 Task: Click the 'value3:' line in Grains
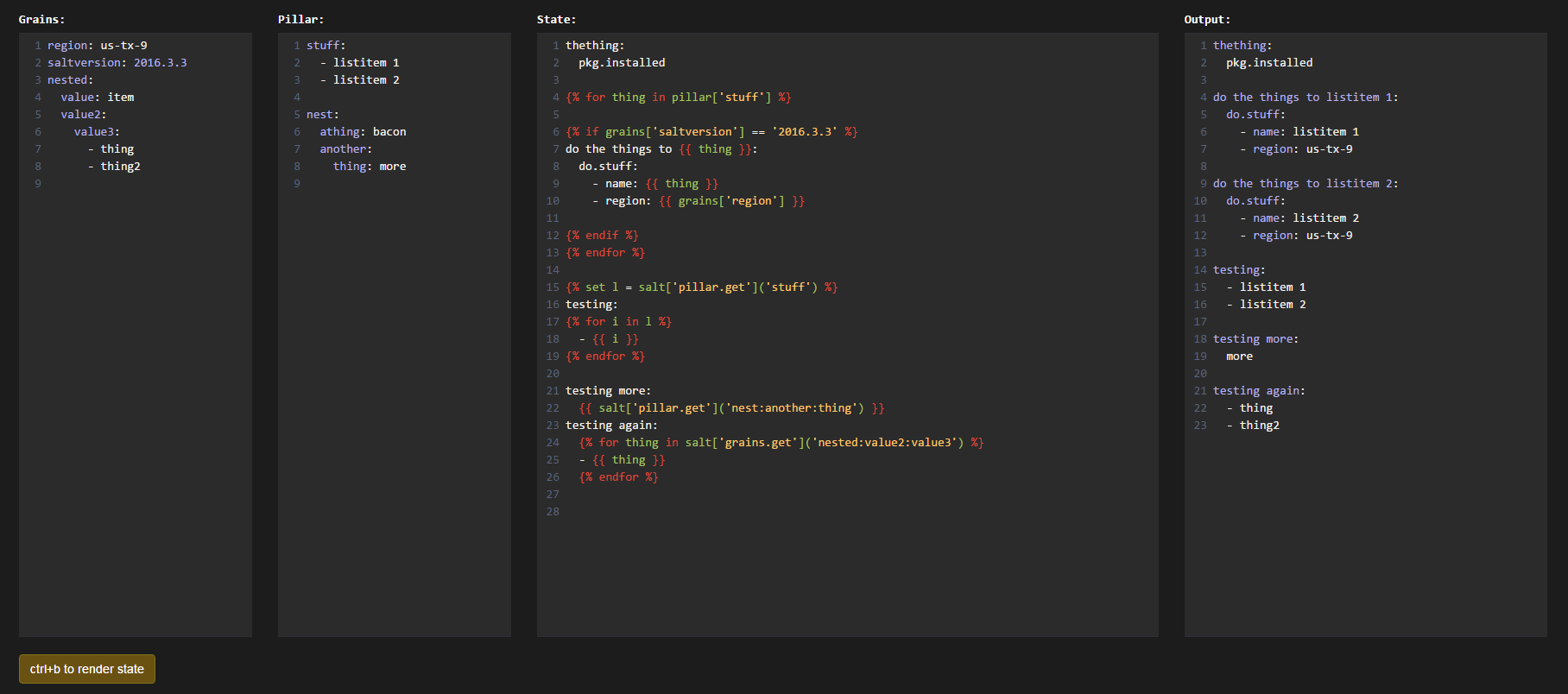[x=98, y=132]
